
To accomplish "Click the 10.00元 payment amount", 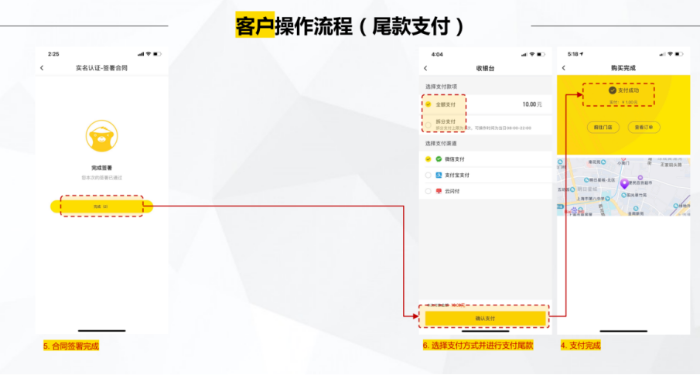I will click(532, 104).
